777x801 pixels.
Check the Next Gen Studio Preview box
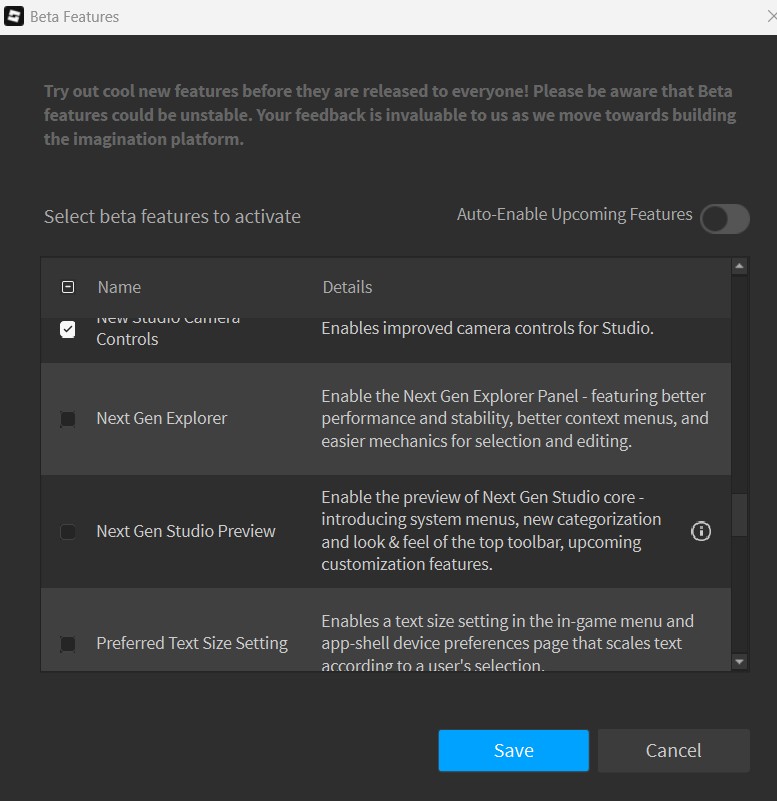coord(68,532)
